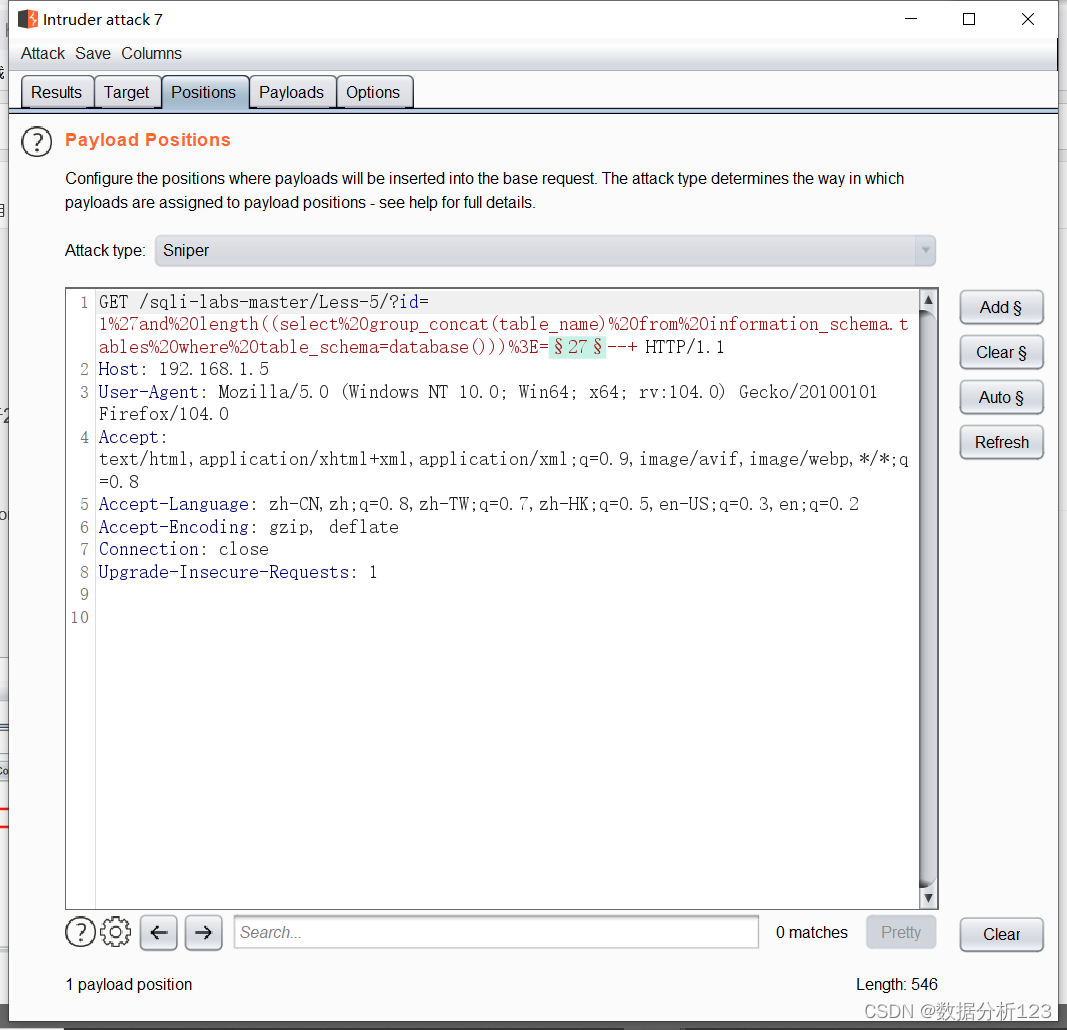Select the Positions tab
Screen dimensions: 1067x1030
(203, 92)
